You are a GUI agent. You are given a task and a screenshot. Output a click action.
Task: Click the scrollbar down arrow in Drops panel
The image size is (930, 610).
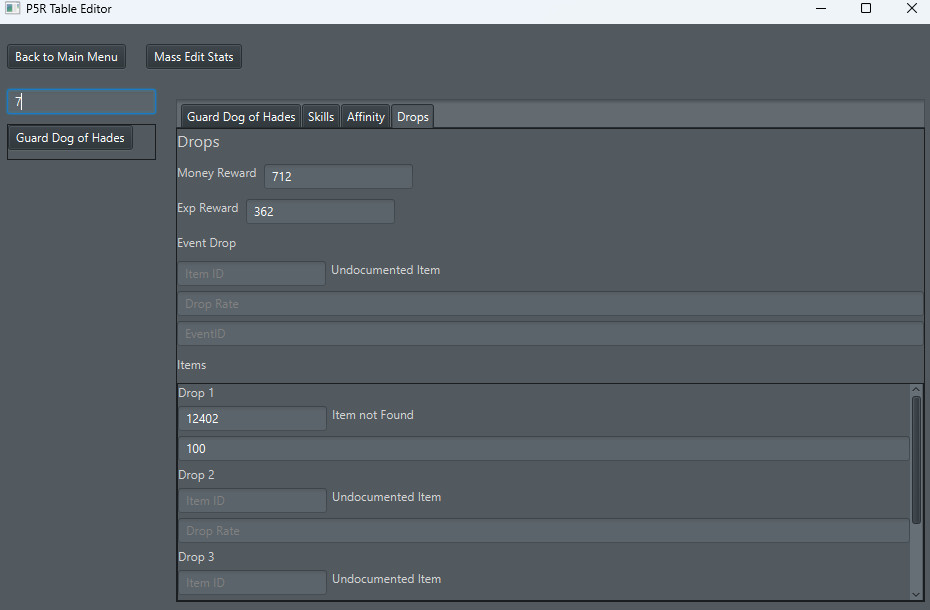(917, 596)
